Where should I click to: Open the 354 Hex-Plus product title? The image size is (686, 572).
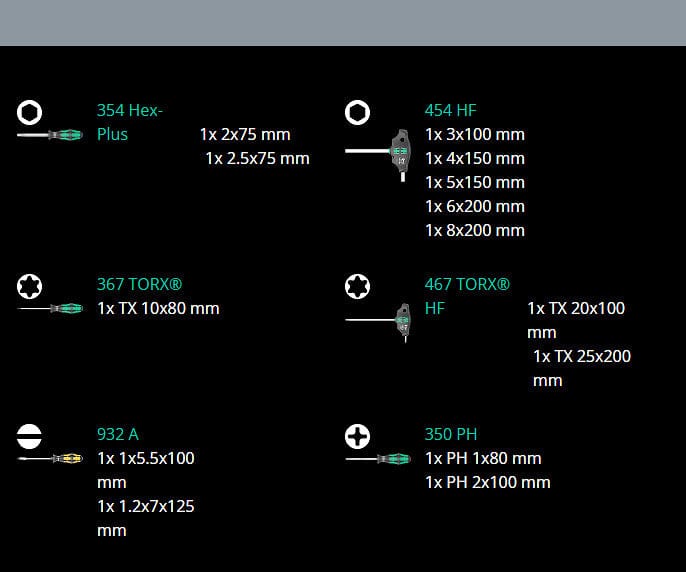click(129, 122)
